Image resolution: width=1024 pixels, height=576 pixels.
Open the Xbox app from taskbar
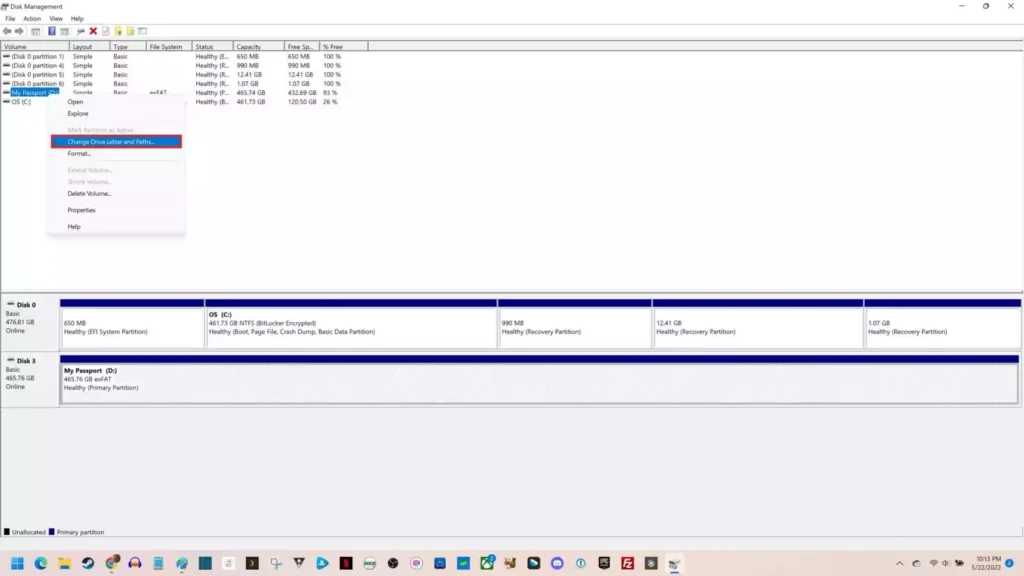pyautogui.click(x=487, y=563)
